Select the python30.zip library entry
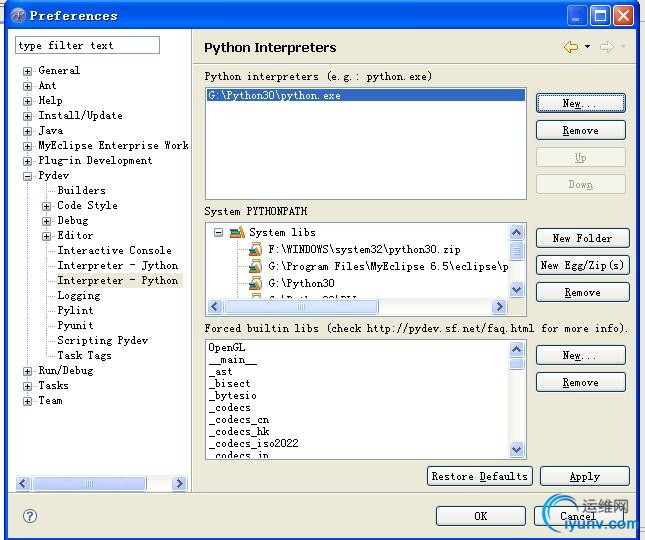 click(364, 249)
